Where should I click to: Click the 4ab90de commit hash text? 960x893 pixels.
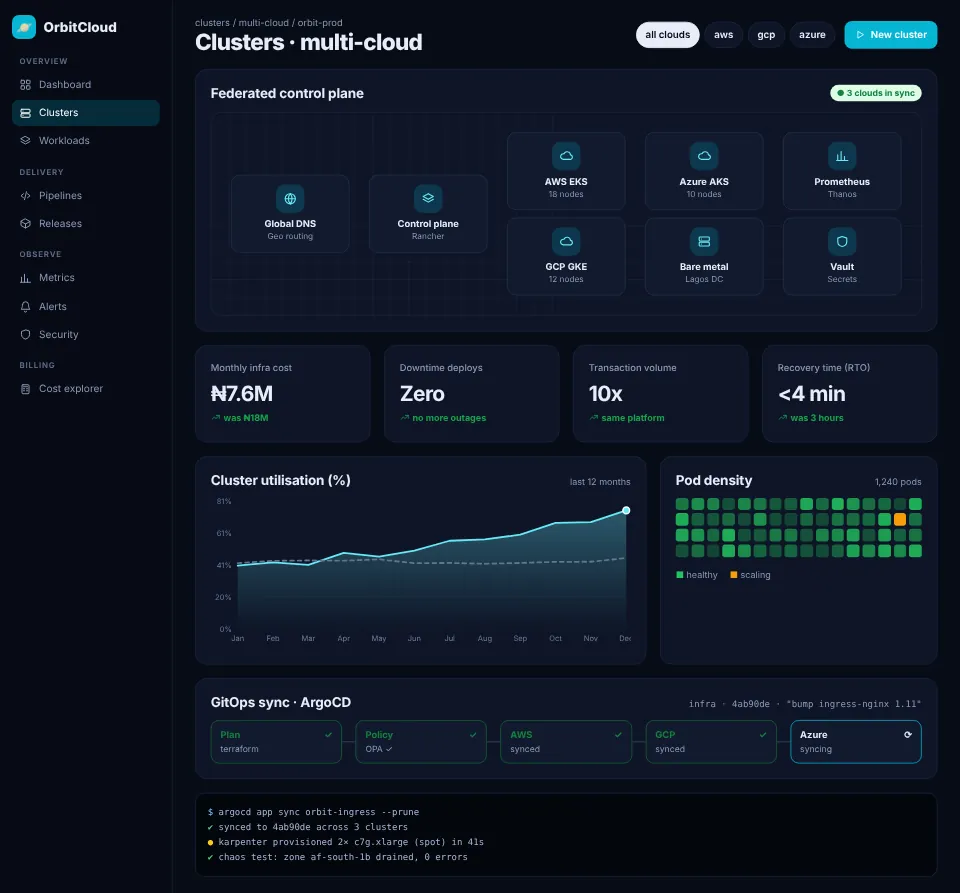751,704
